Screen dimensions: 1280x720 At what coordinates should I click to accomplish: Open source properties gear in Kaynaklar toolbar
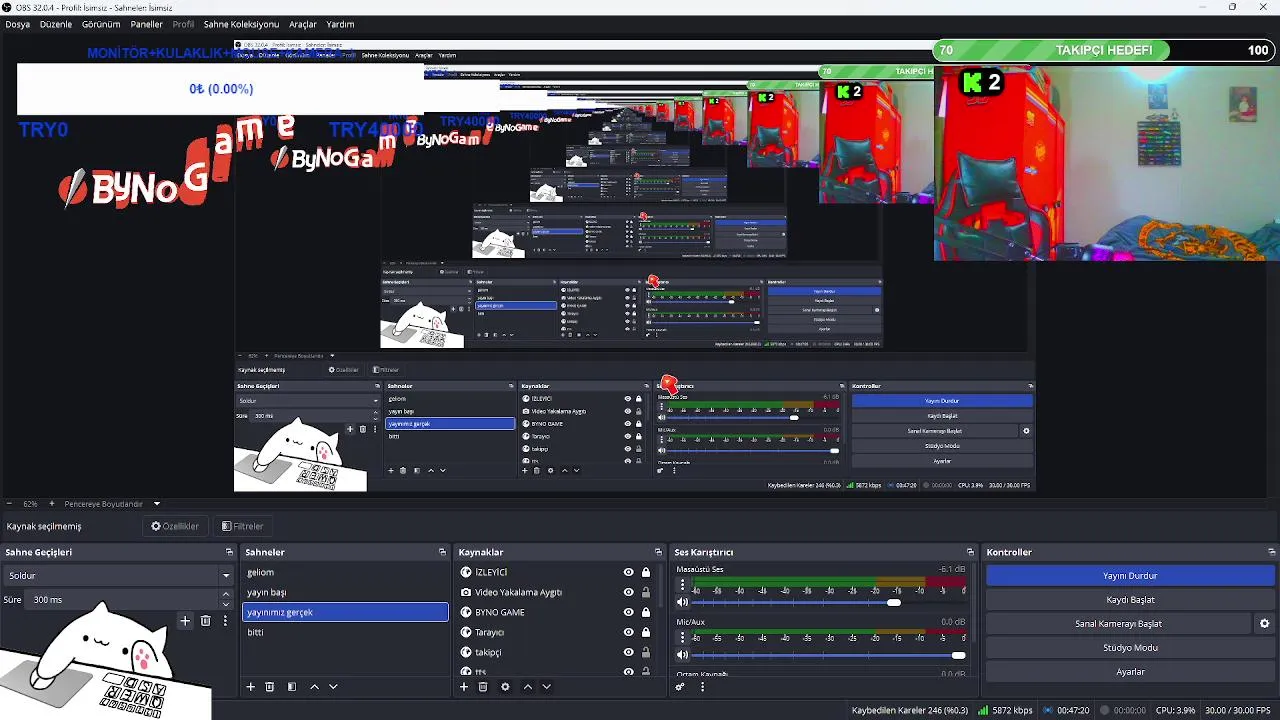point(505,687)
